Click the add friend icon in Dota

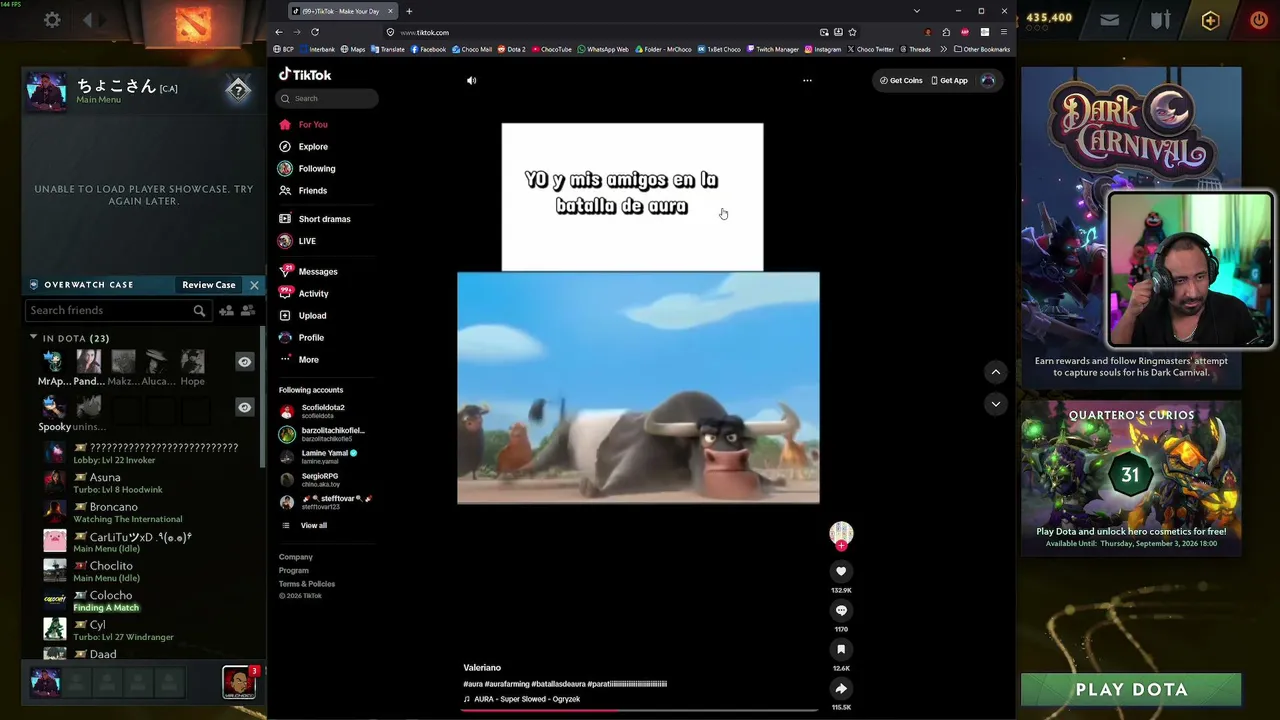(x=226, y=311)
